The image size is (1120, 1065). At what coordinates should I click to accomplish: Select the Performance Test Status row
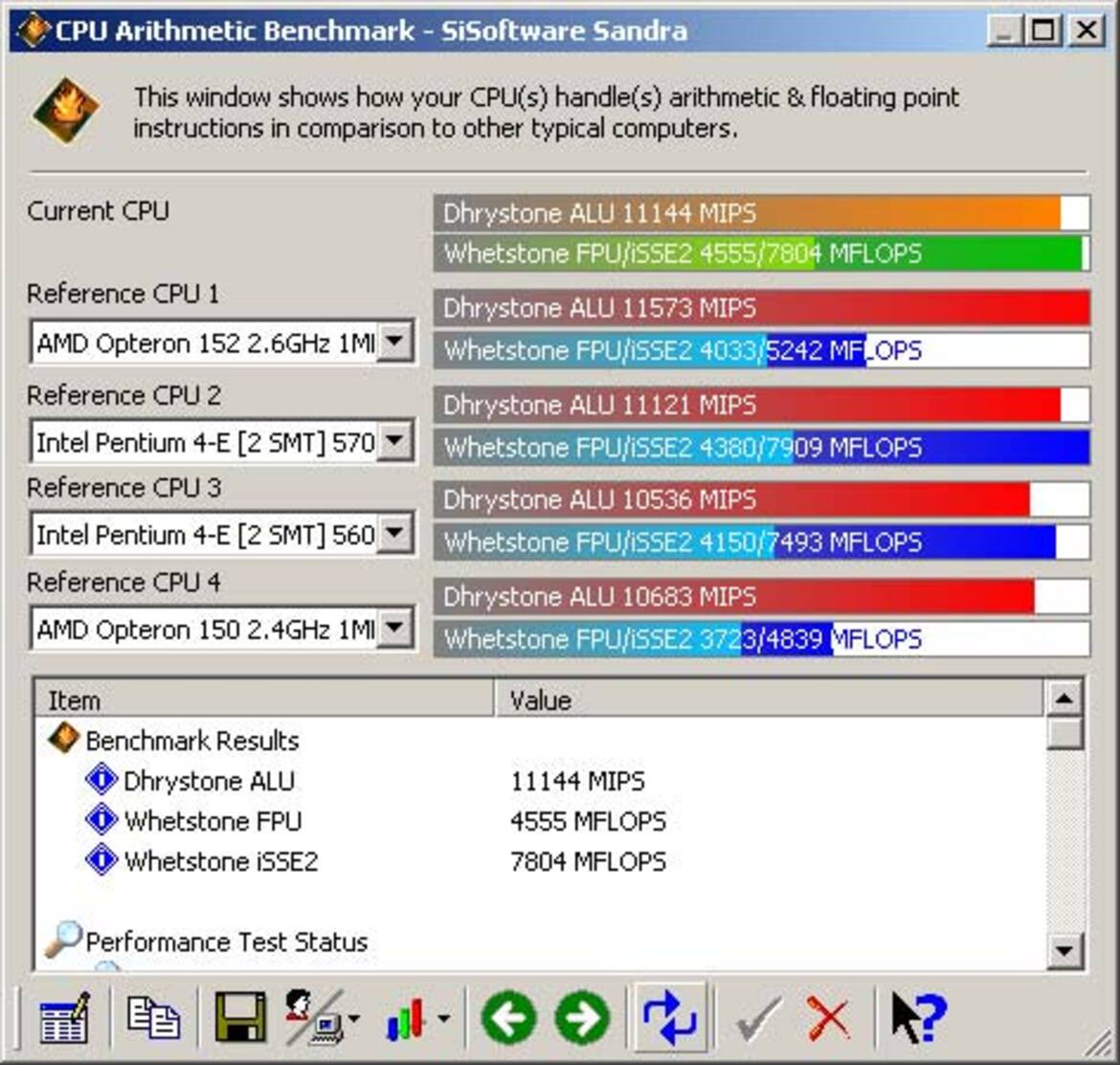point(227,942)
